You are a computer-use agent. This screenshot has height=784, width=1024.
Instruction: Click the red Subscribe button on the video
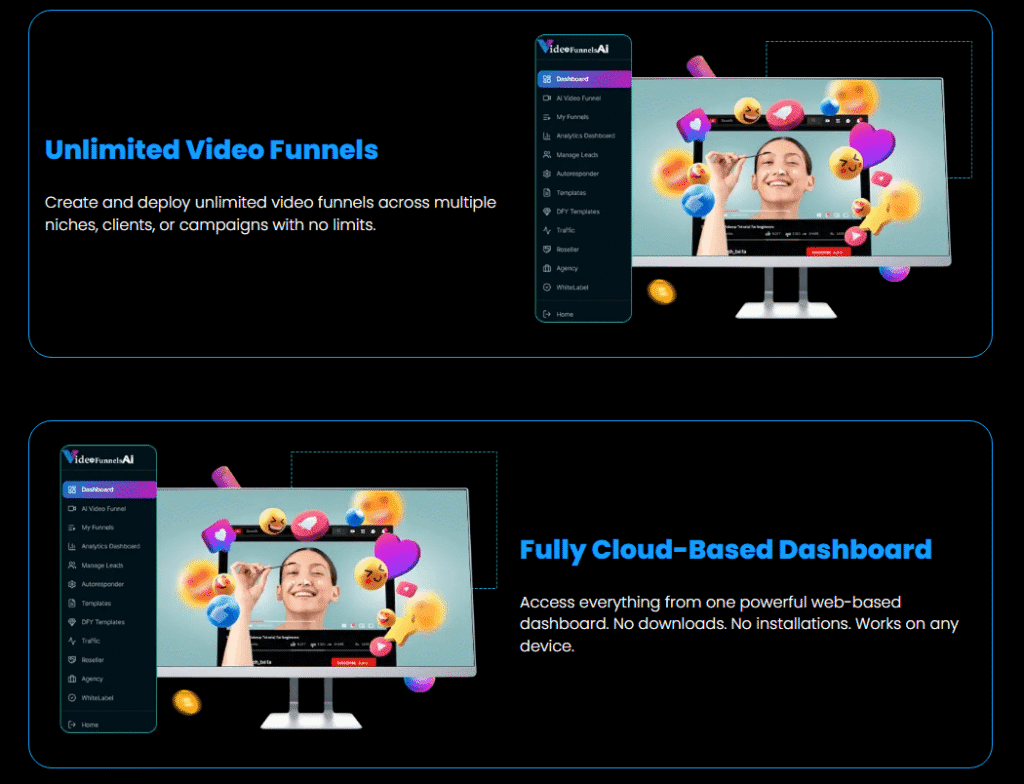[353, 663]
